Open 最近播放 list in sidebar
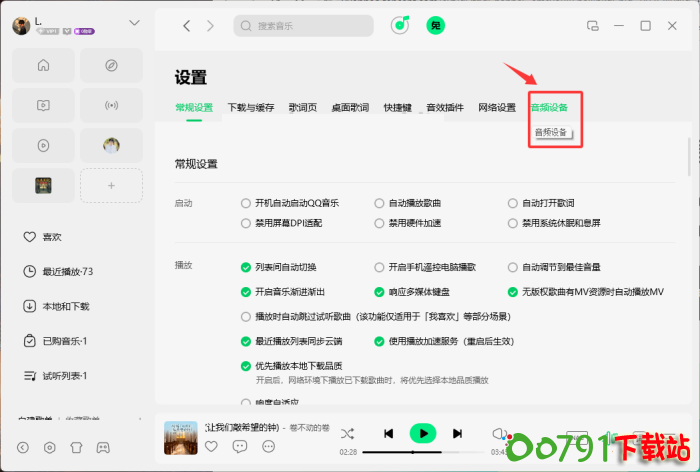Screen dimensions: 700x472 (x=66, y=272)
